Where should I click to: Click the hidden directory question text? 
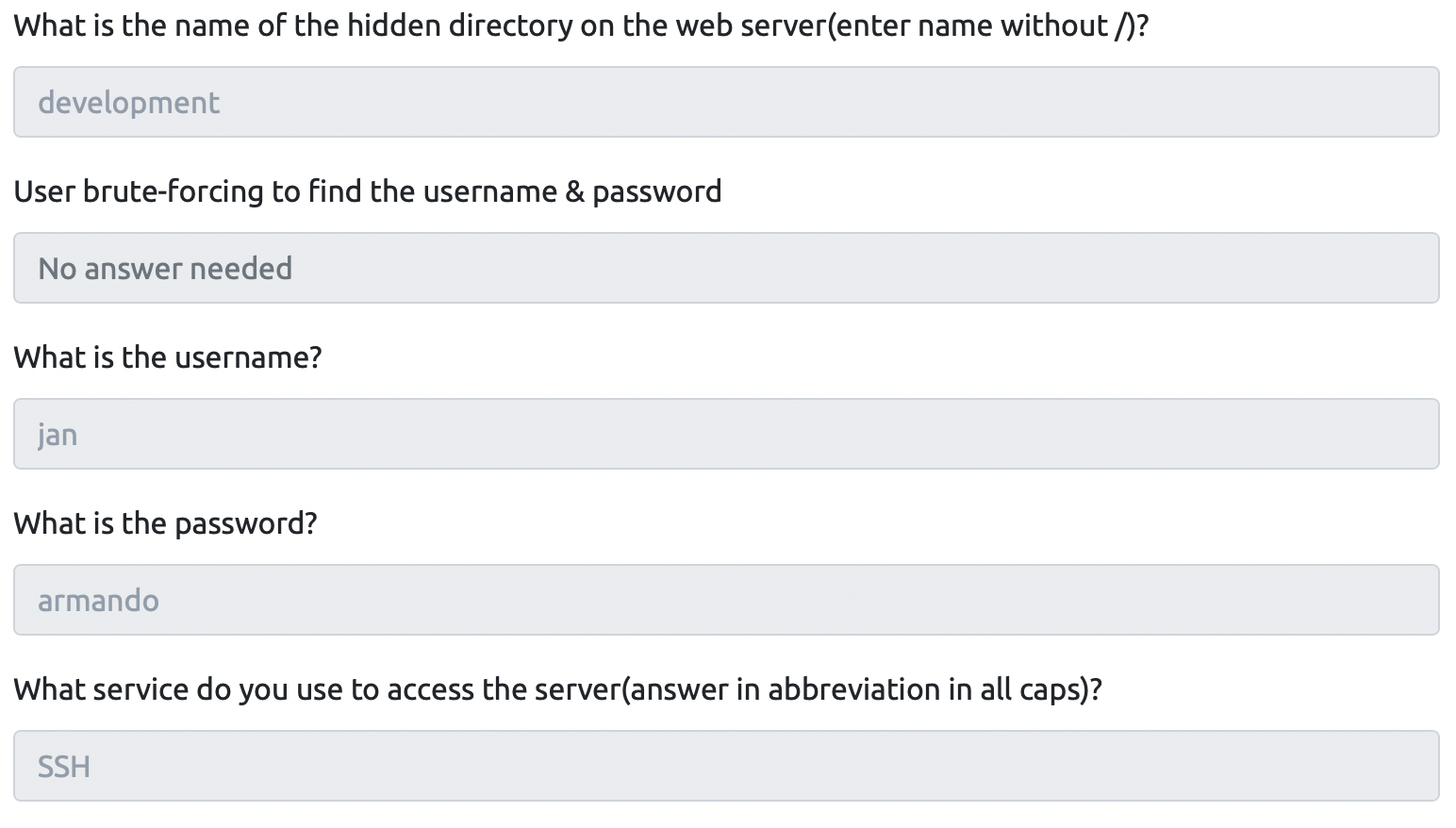point(580,25)
